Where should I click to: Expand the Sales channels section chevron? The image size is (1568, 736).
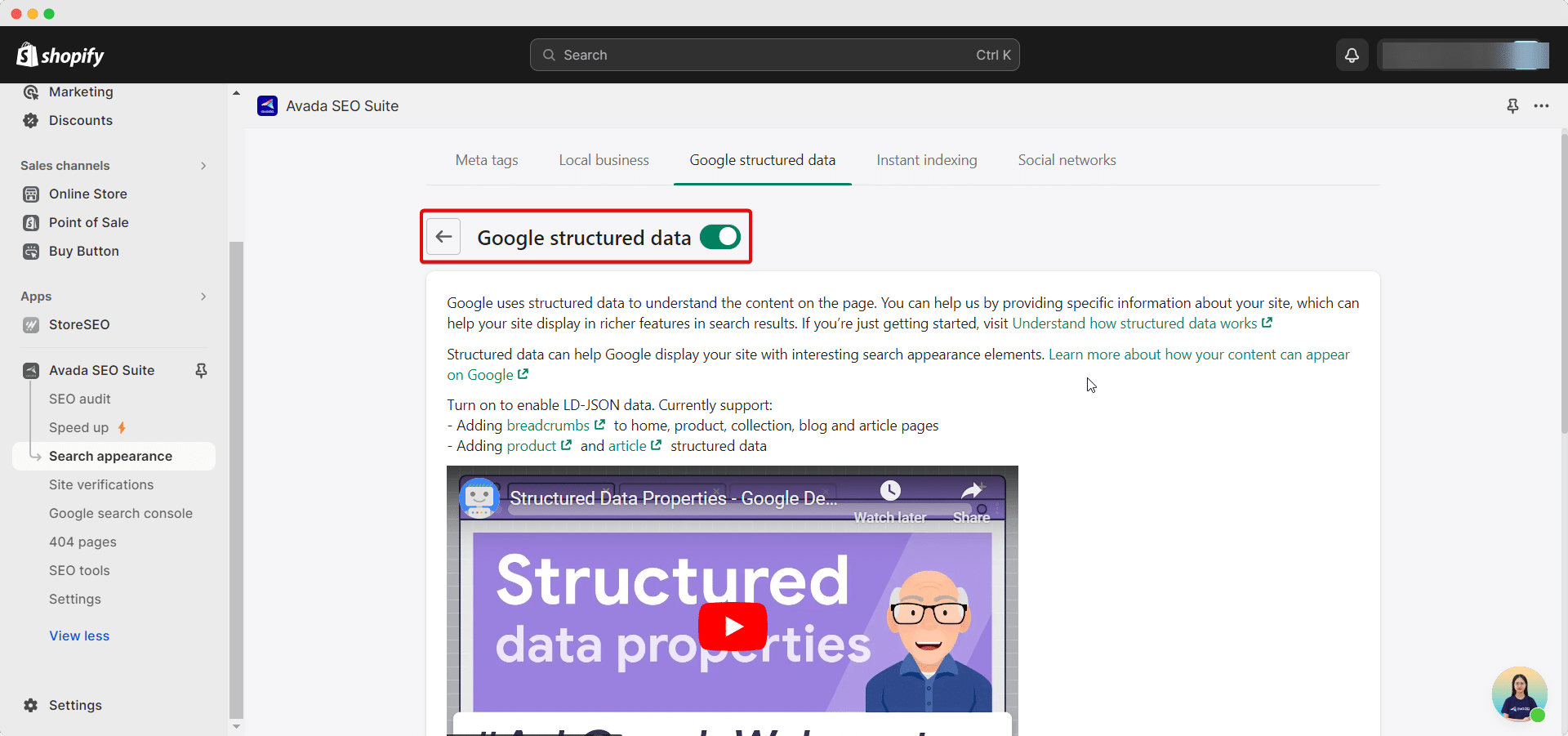pos(203,166)
